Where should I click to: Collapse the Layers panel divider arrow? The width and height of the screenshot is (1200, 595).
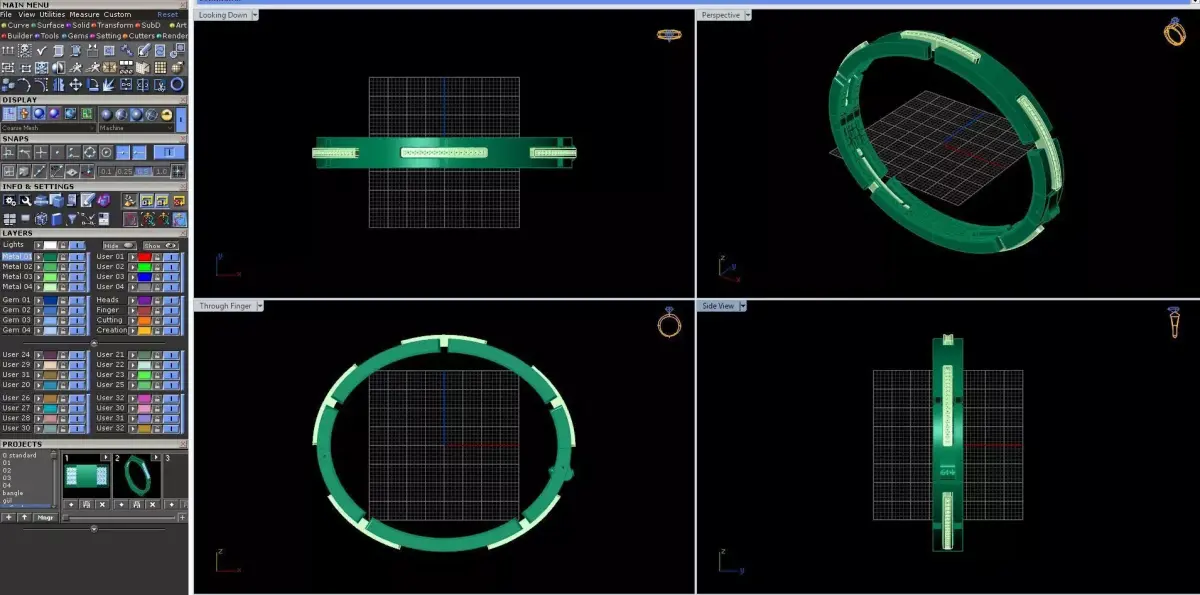94,343
